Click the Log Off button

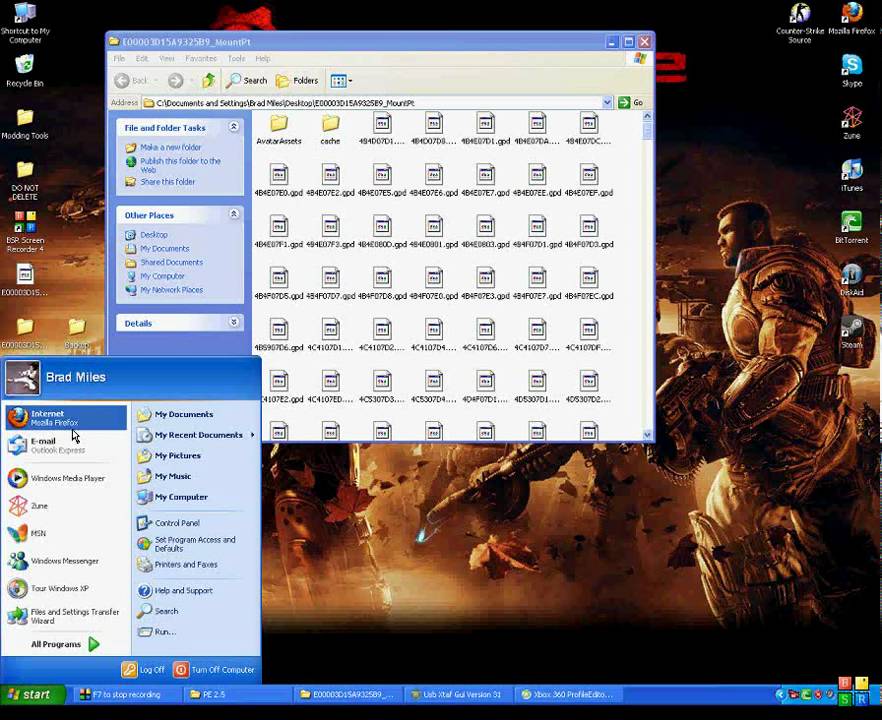[x=143, y=670]
